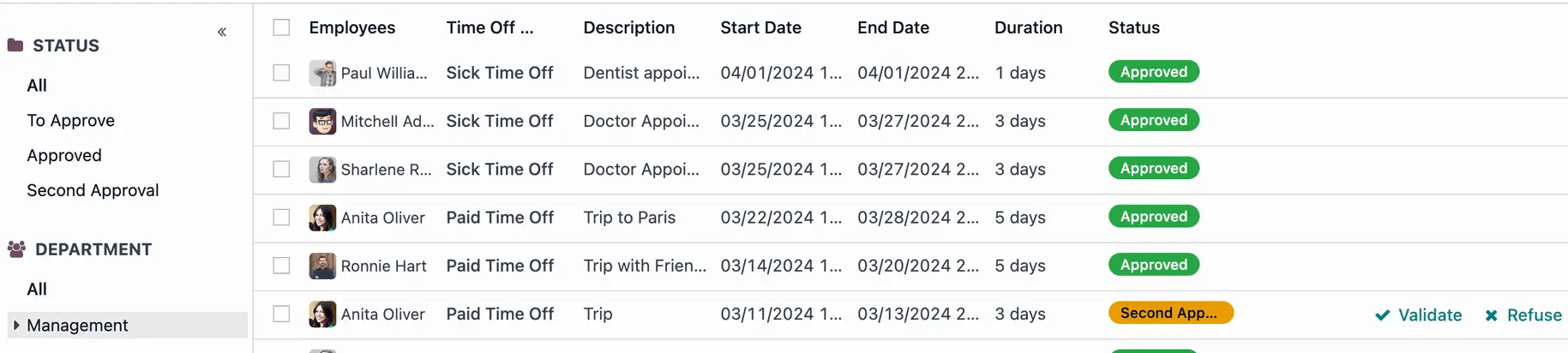Sort by the Duration column header
This screenshot has height=353, width=1568.
[x=1028, y=27]
